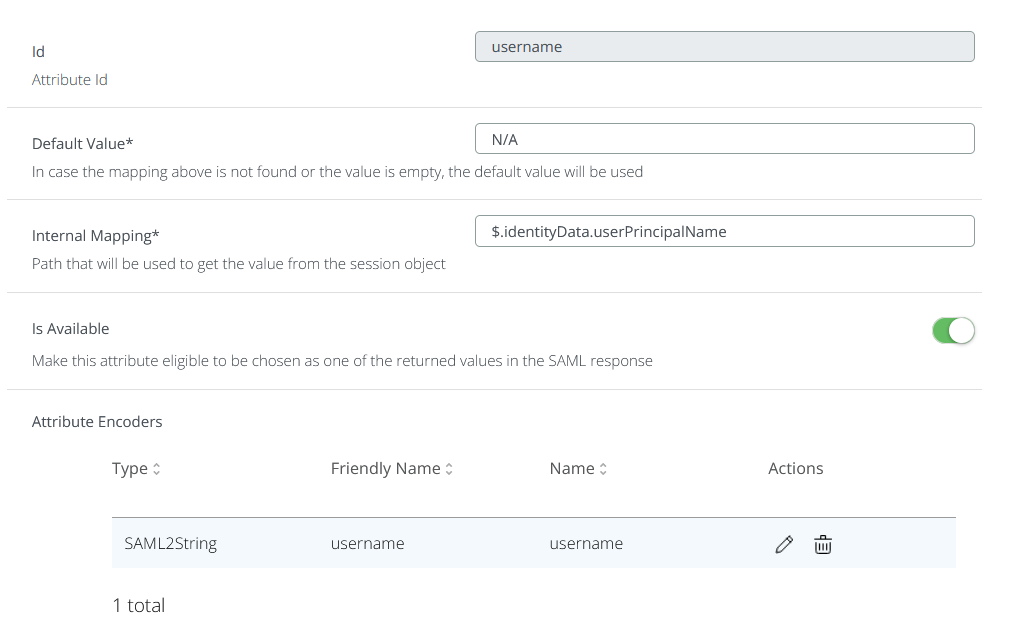Viewport: 1014px width, 632px height.
Task: Select the SAML2String type cell
Action: coord(170,544)
